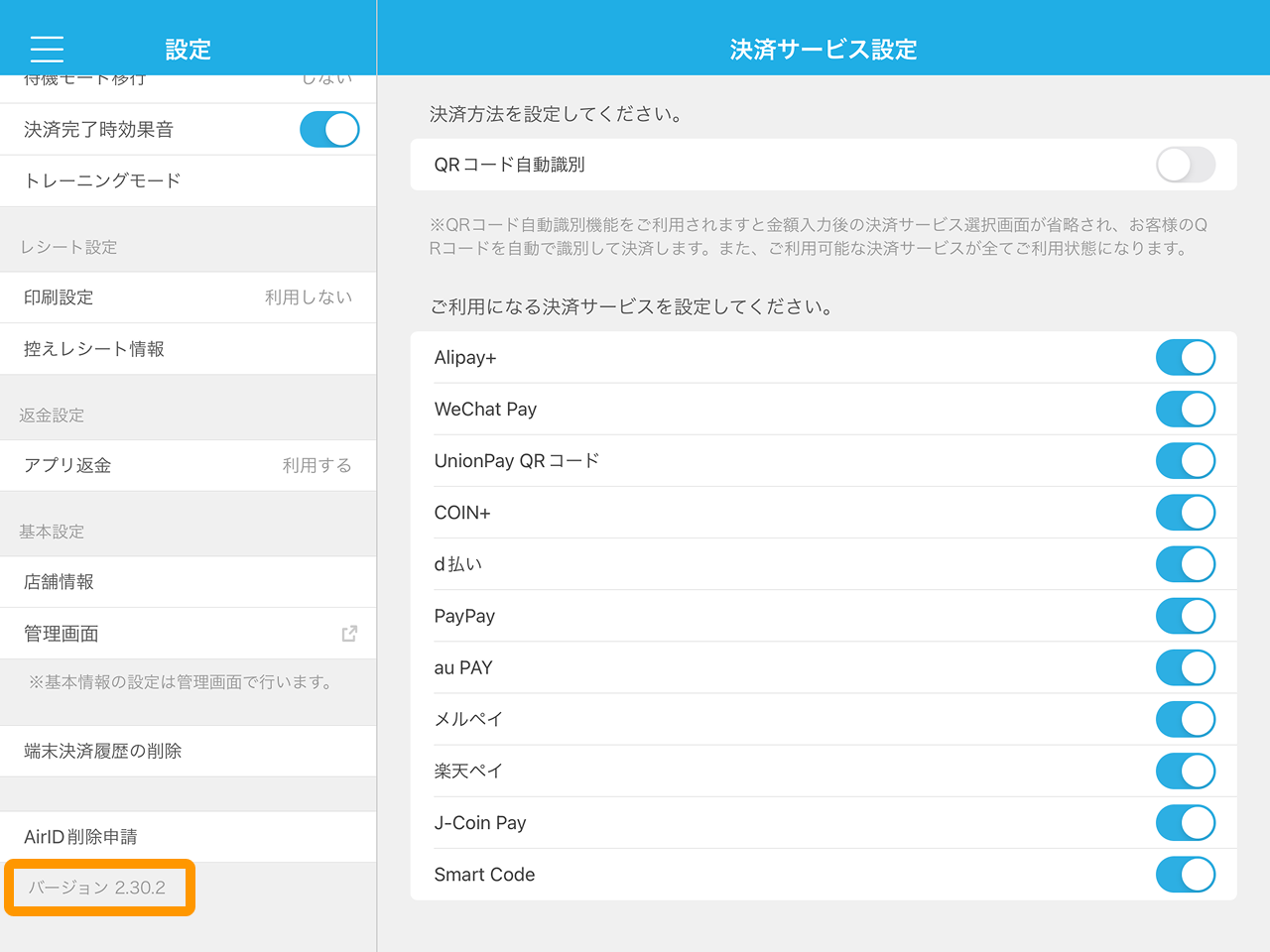Switch off the COIN+ toggle
1270x952 pixels.
pos(1185,513)
